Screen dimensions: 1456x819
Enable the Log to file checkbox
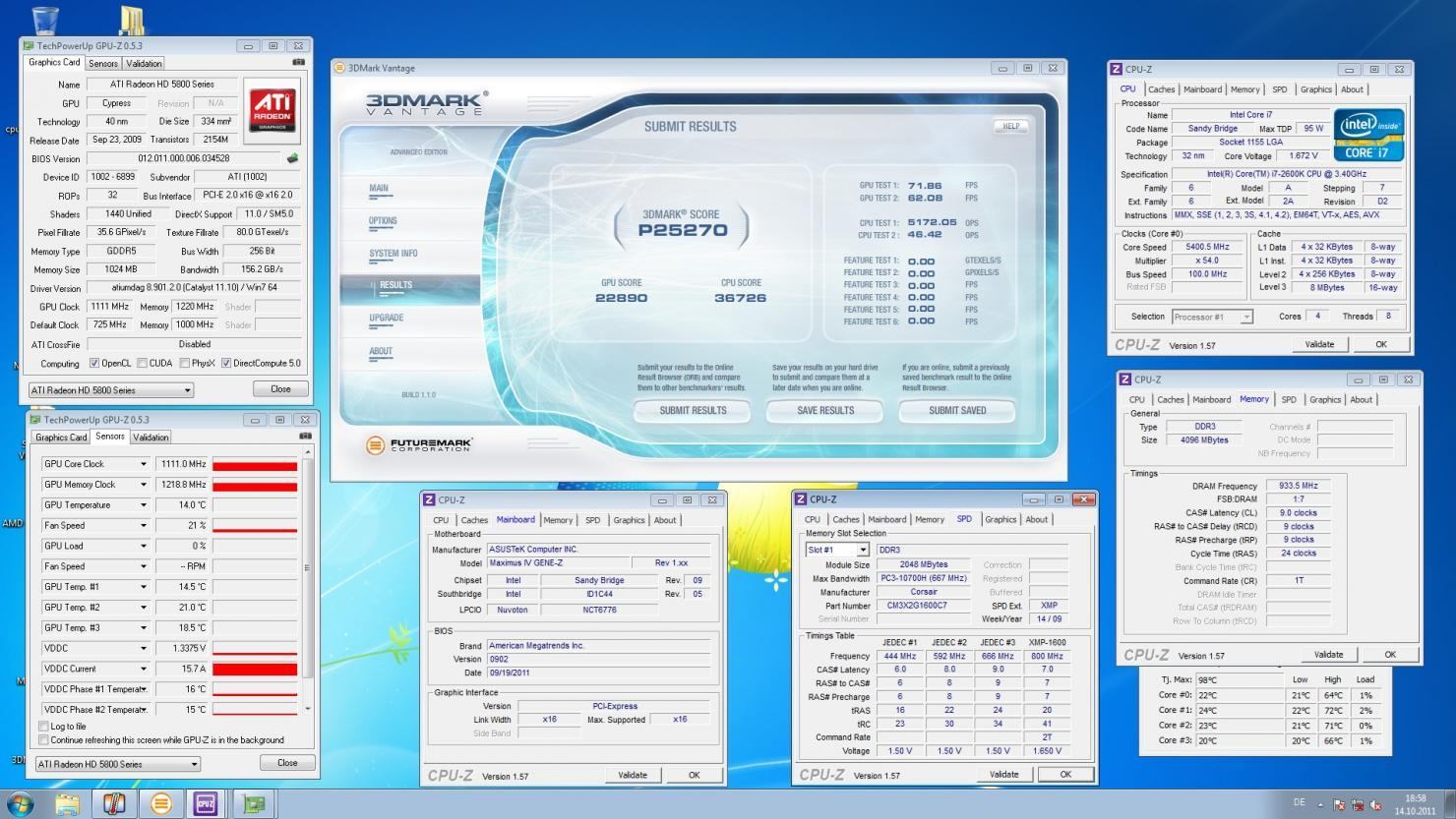coord(43,727)
